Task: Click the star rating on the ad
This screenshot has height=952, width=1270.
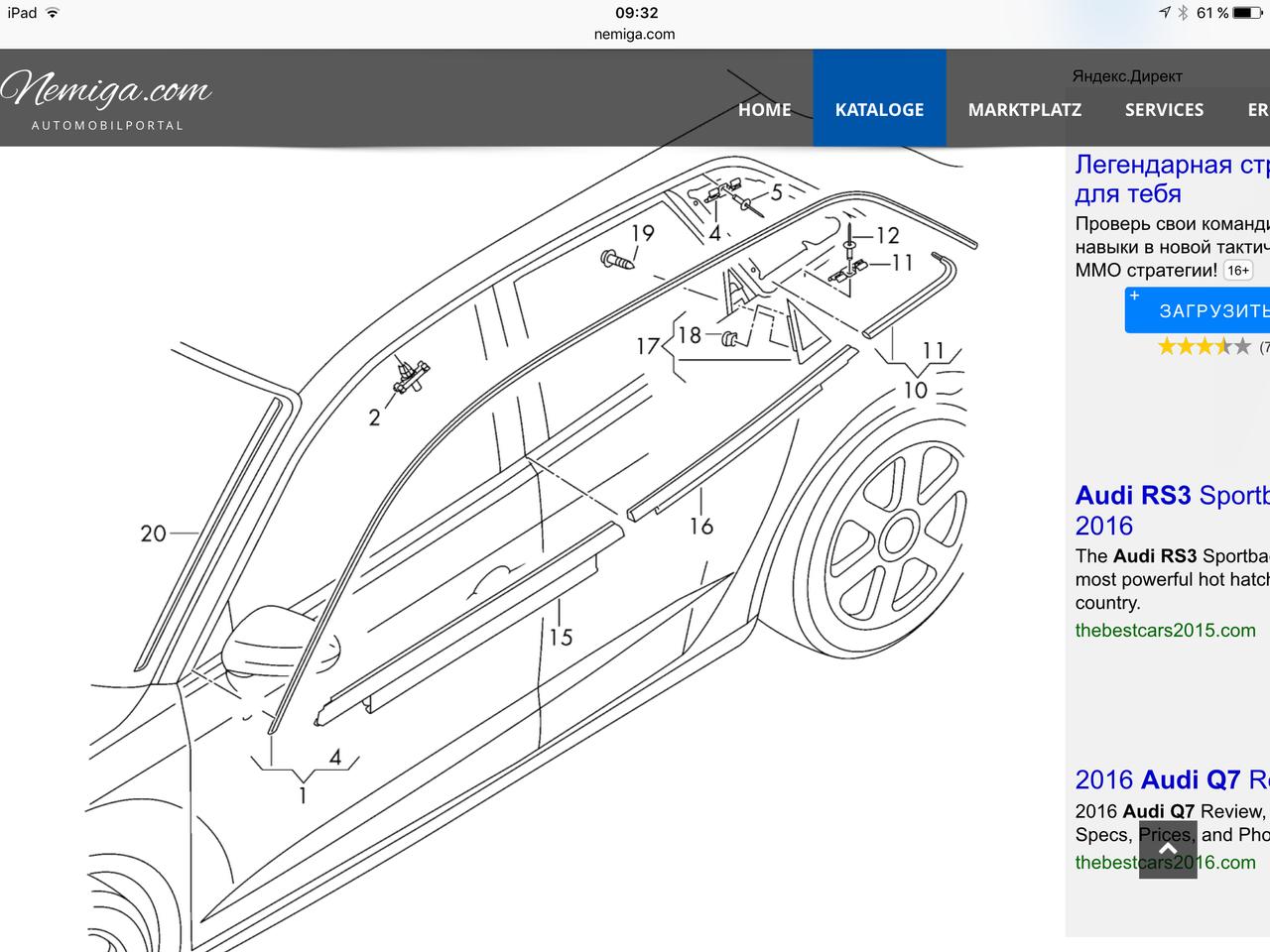Action: point(1204,347)
